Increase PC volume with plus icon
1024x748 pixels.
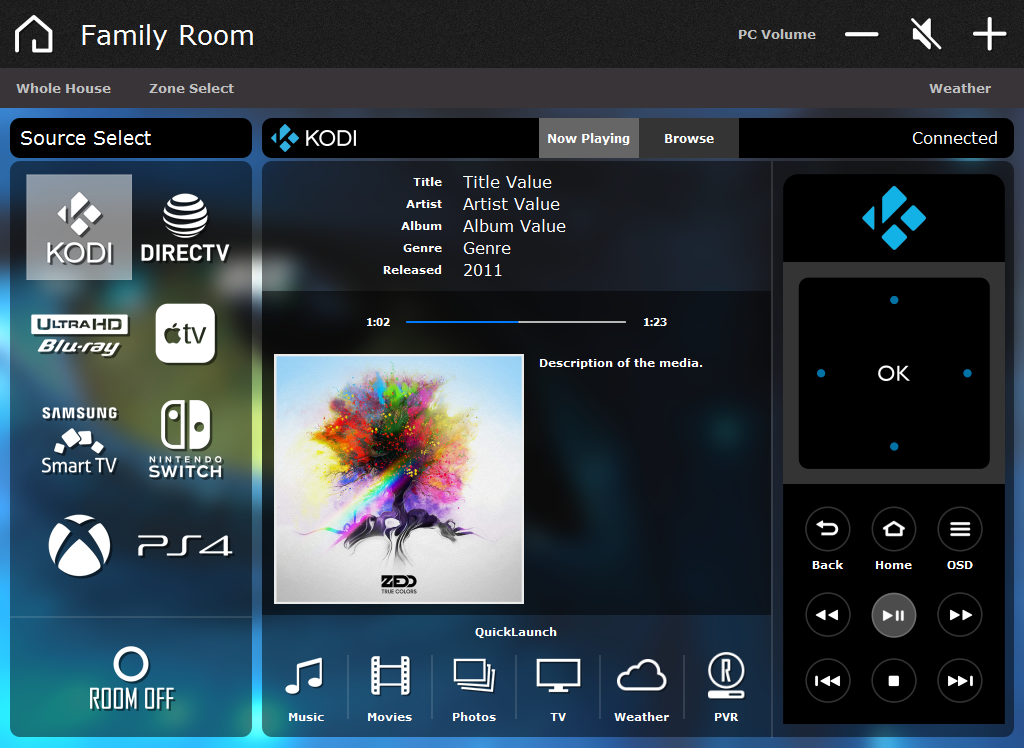989,34
